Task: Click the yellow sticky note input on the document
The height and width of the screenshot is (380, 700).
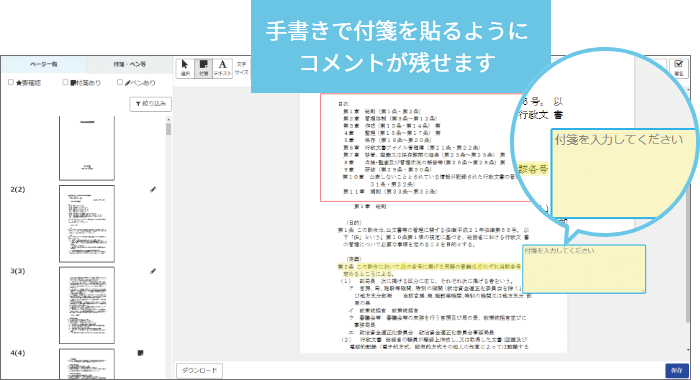Action: pos(584,269)
